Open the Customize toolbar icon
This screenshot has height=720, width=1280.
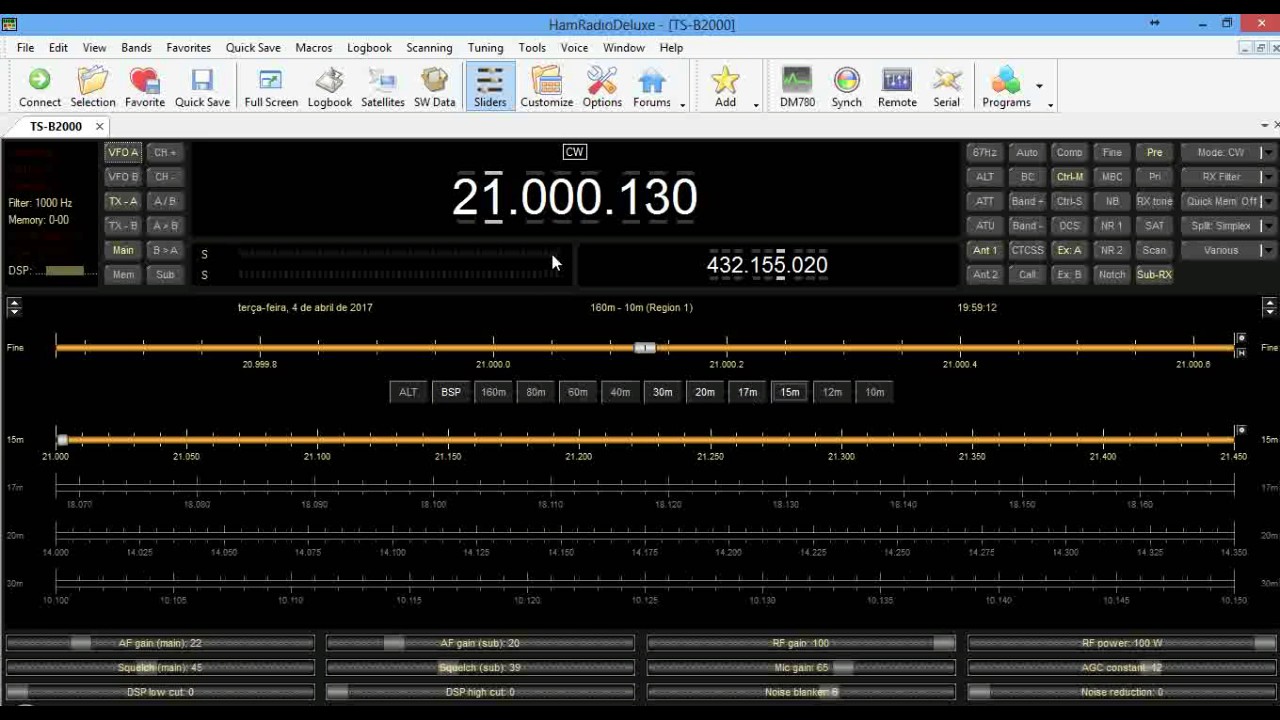[x=546, y=87]
